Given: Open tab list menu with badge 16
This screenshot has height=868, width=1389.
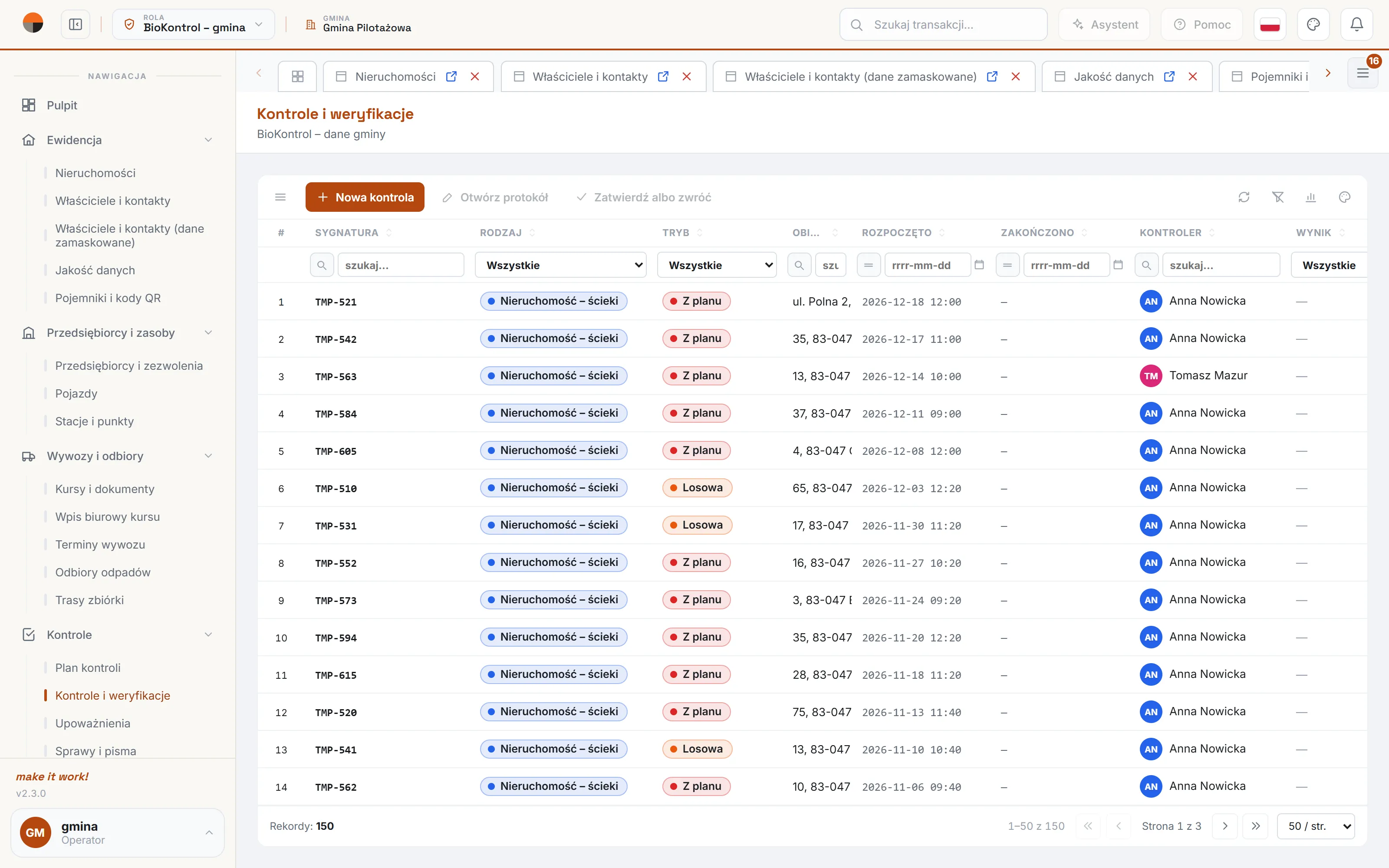Looking at the screenshot, I should tap(1363, 73).
